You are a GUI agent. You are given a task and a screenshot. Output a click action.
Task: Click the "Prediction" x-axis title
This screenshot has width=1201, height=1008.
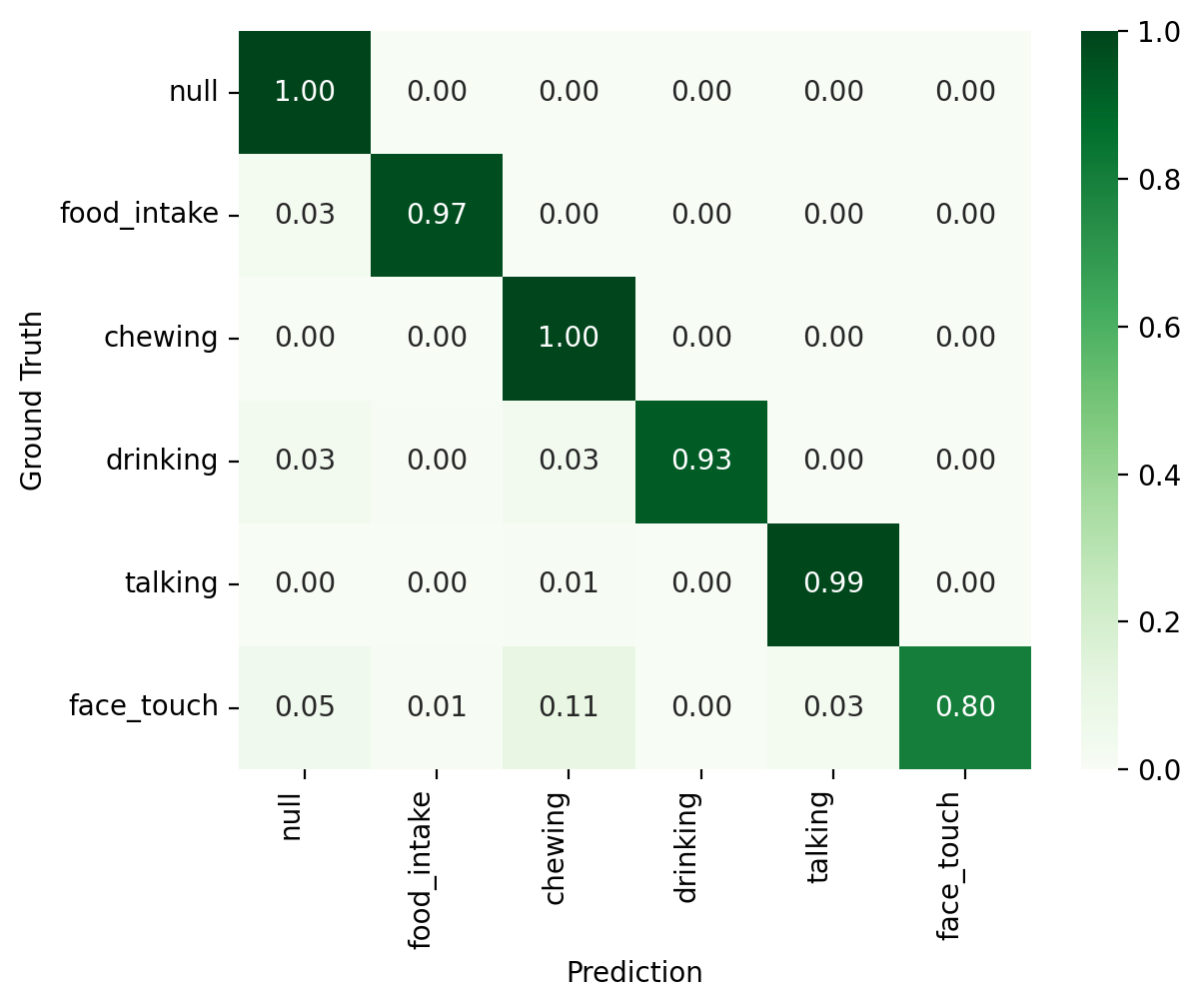pyautogui.click(x=634, y=973)
